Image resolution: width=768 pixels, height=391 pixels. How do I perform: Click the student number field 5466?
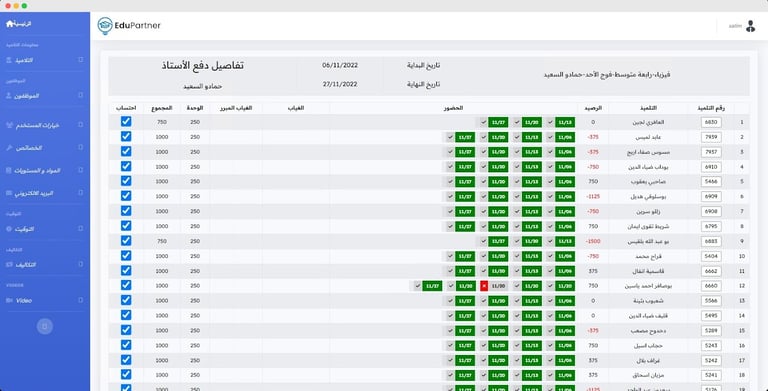click(711, 182)
